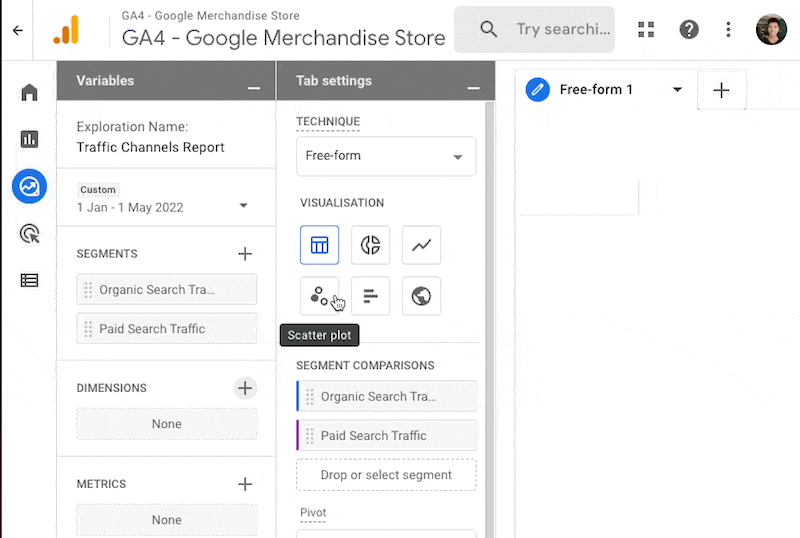Open the Technique Free-form dropdown
This screenshot has height=538, width=800.
(x=386, y=156)
